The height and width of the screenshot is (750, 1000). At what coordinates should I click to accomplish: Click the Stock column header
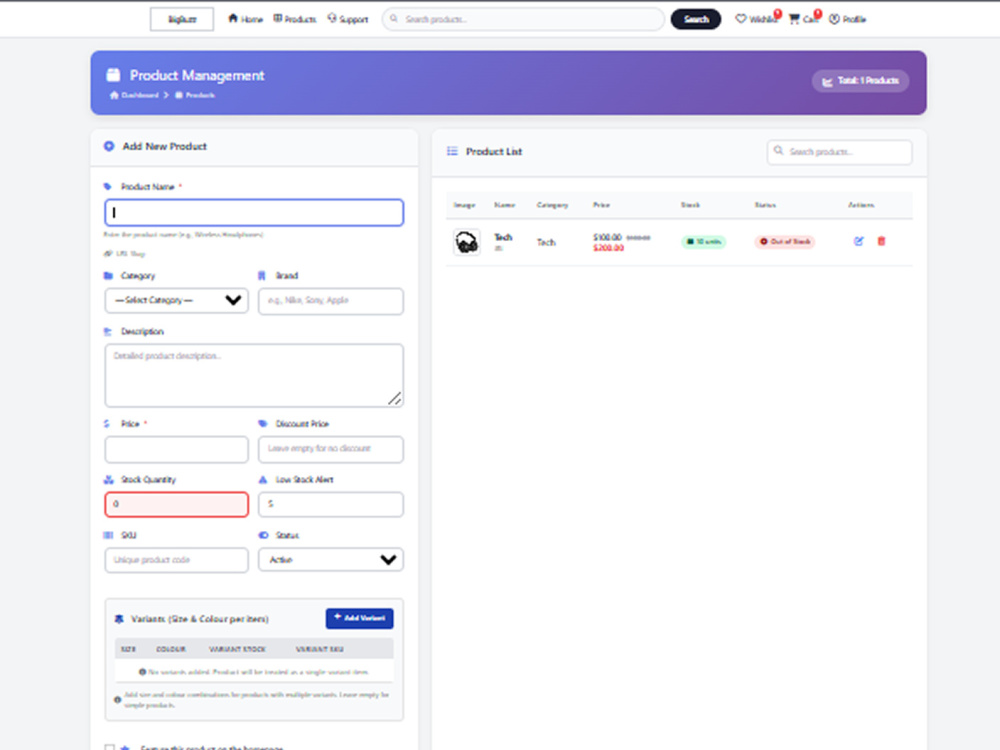tap(690, 205)
